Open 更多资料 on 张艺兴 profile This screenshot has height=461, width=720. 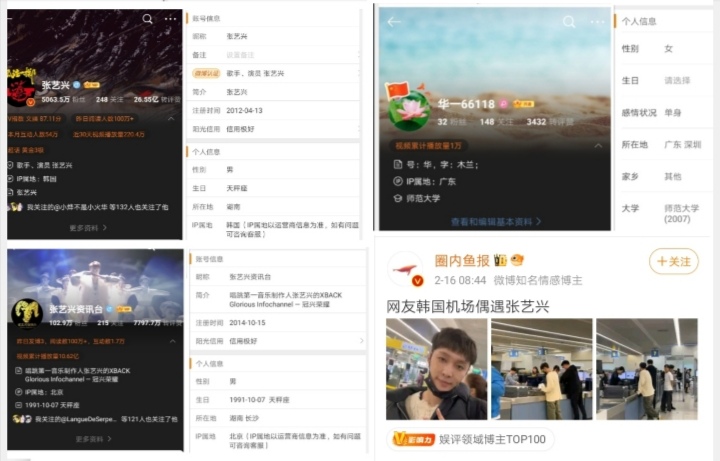[88, 228]
